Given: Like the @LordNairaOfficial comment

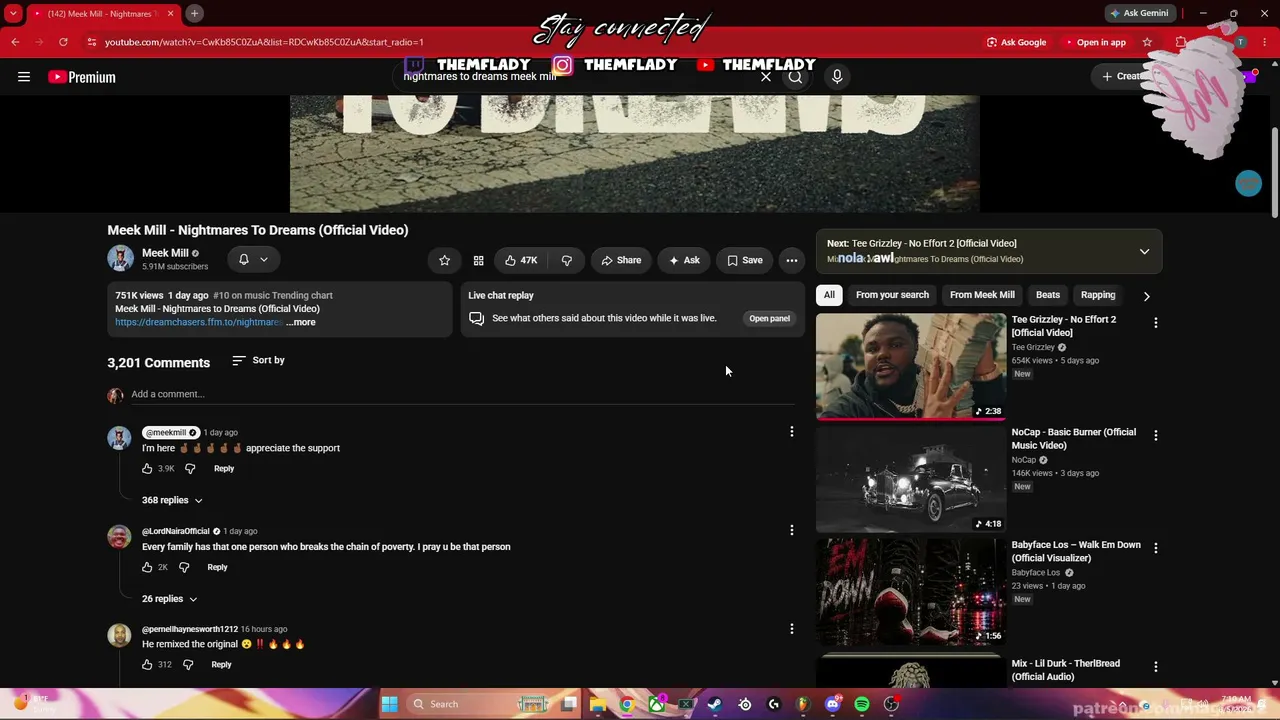Looking at the screenshot, I should click(147, 567).
